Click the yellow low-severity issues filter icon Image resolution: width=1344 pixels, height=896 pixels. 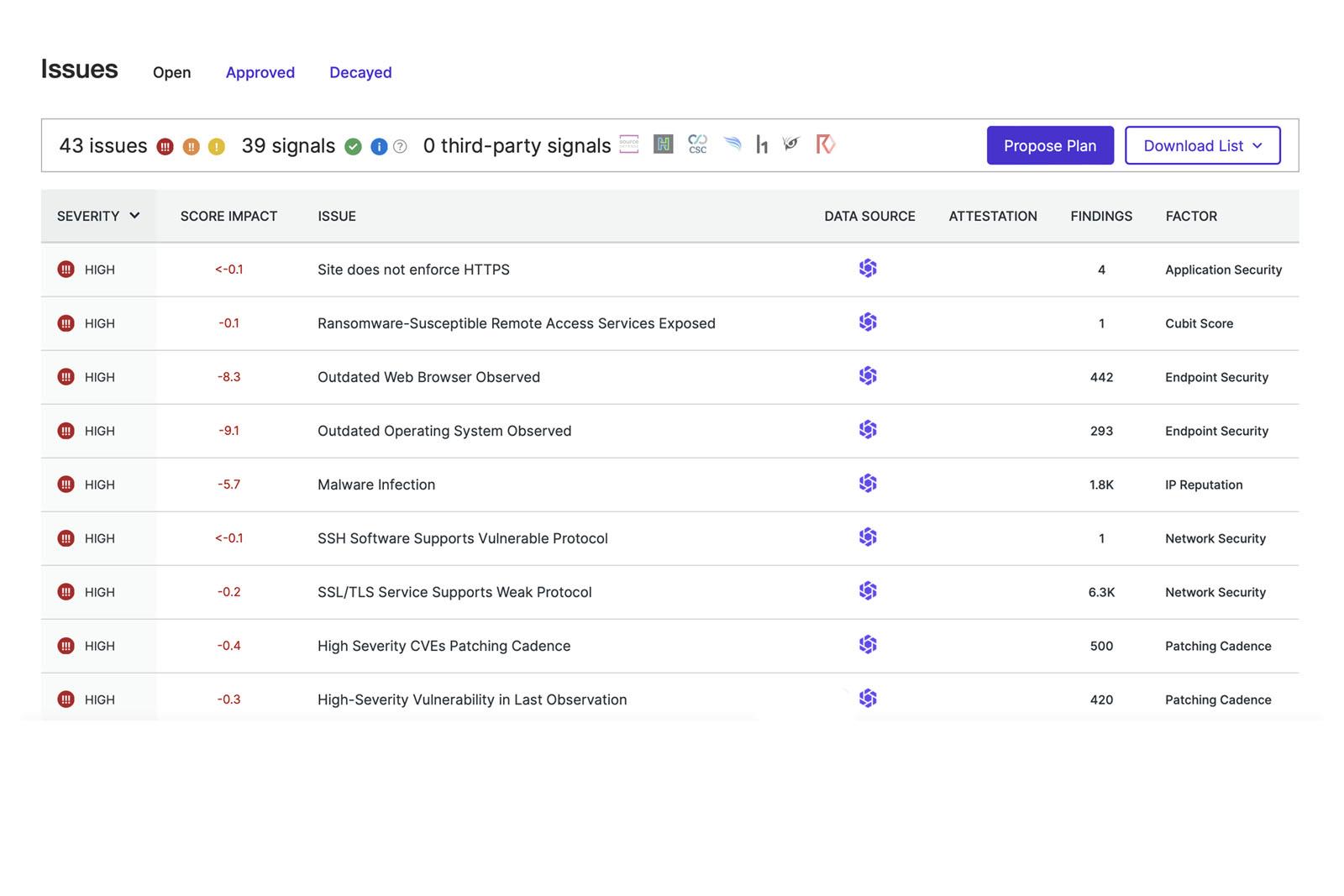pos(217,147)
